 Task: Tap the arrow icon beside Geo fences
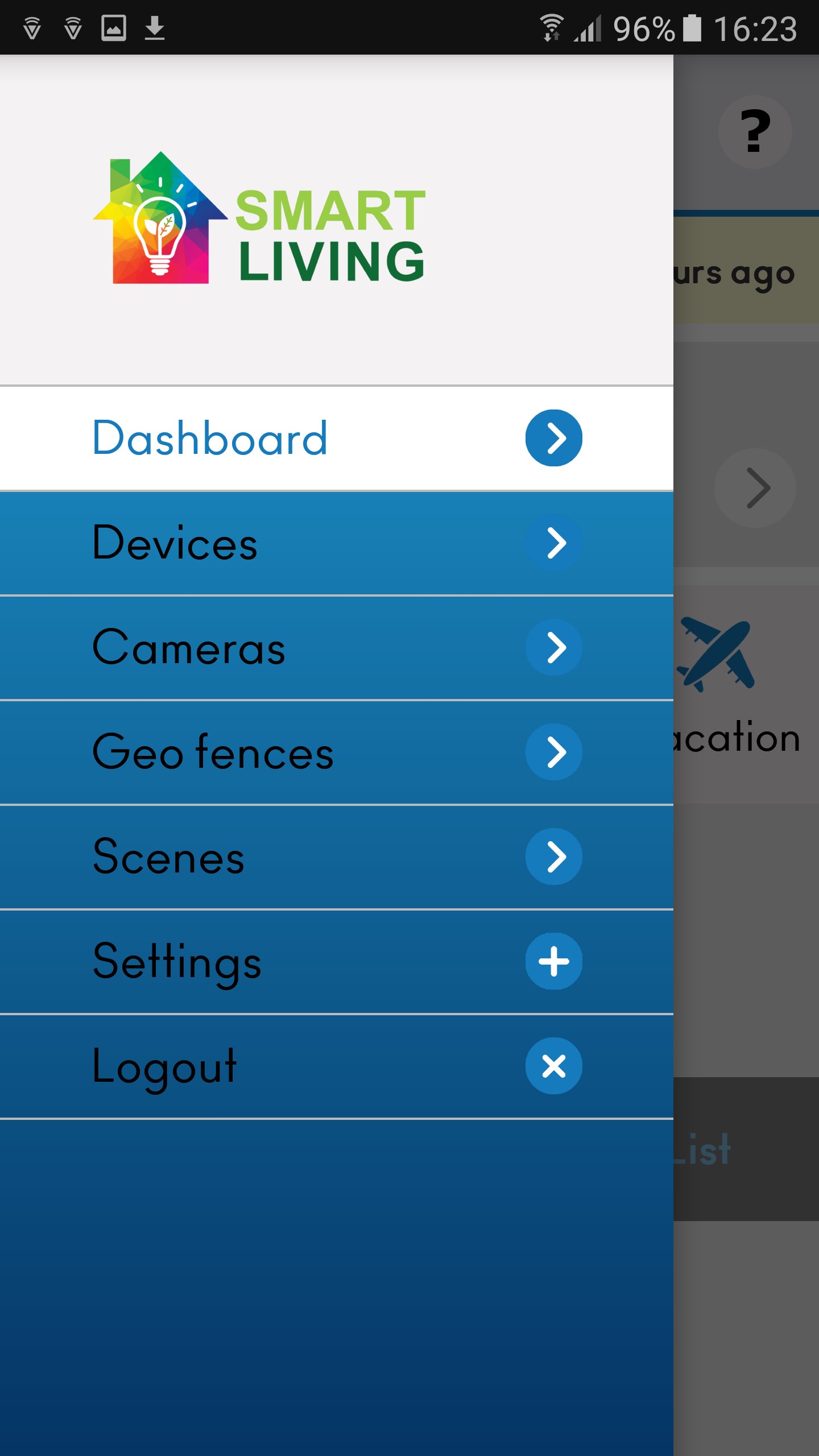pyautogui.click(x=553, y=752)
